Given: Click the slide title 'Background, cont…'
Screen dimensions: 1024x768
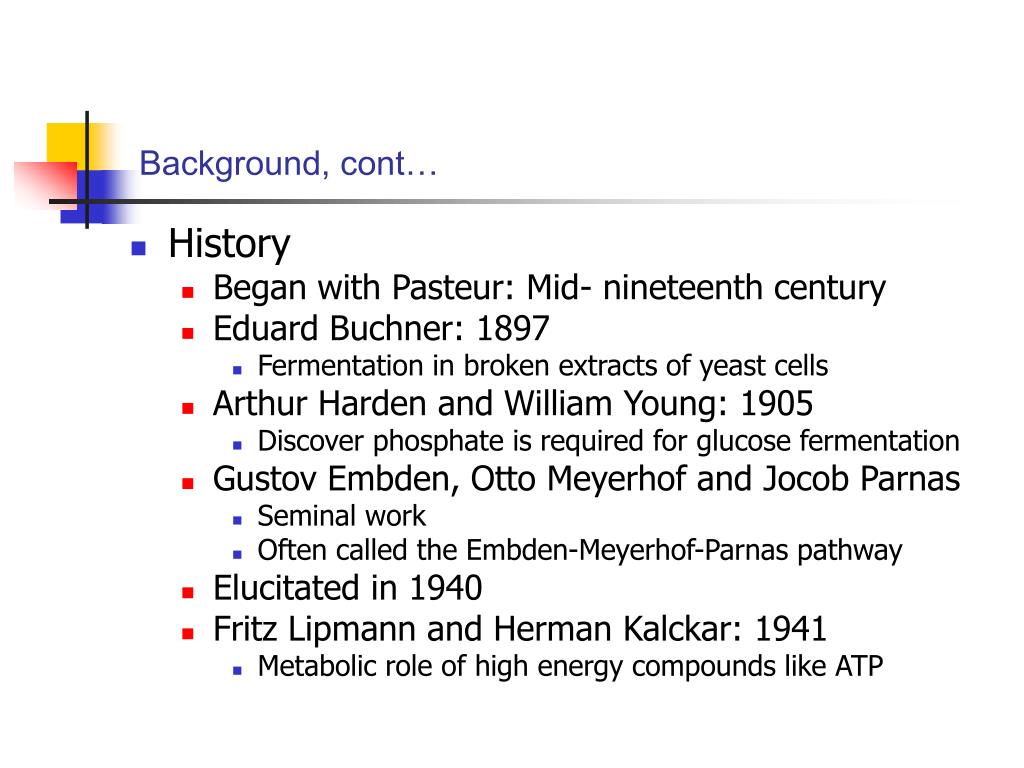Looking at the screenshot, I should [x=288, y=163].
